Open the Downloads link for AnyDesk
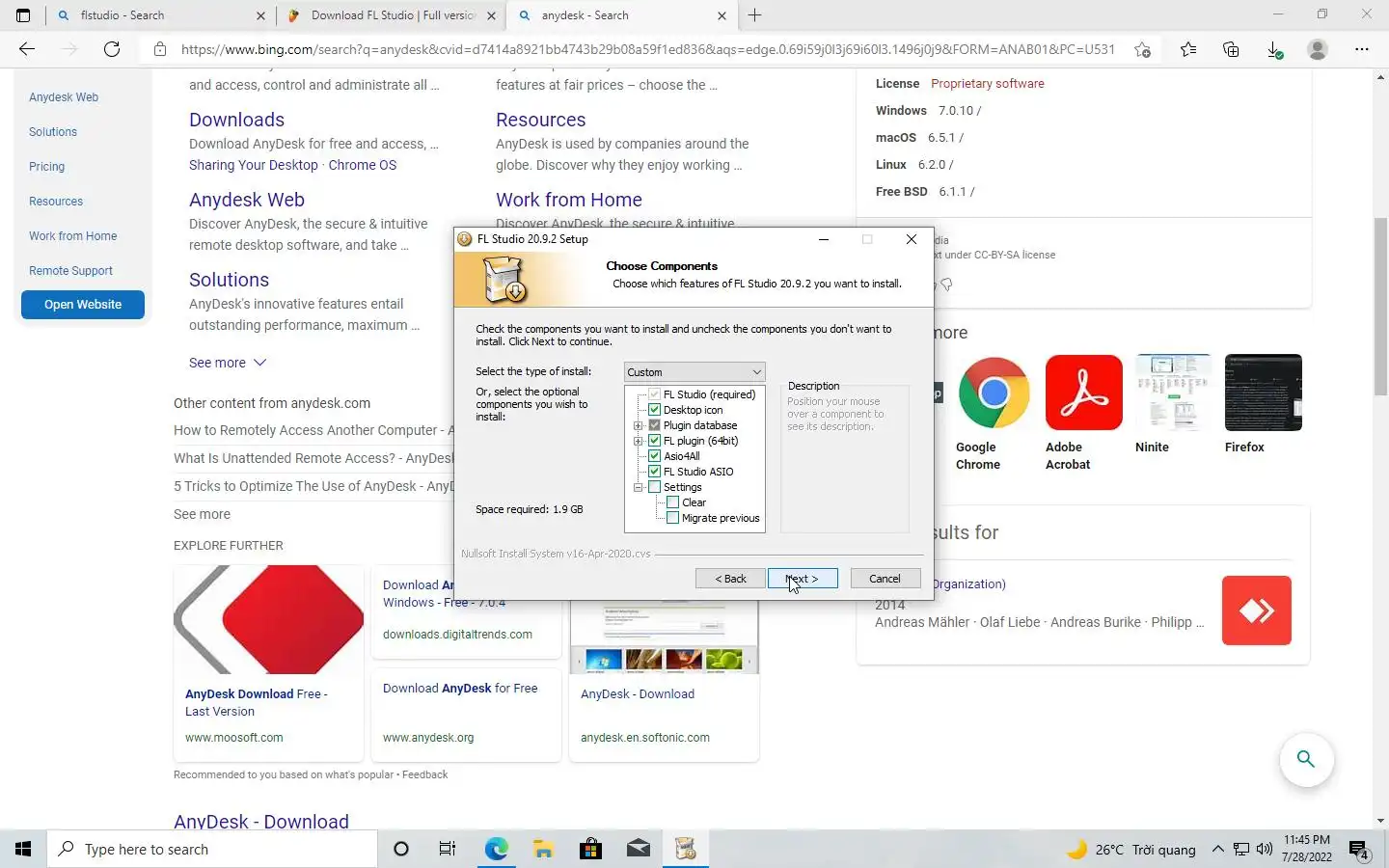This screenshot has height=868, width=1389. [236, 120]
